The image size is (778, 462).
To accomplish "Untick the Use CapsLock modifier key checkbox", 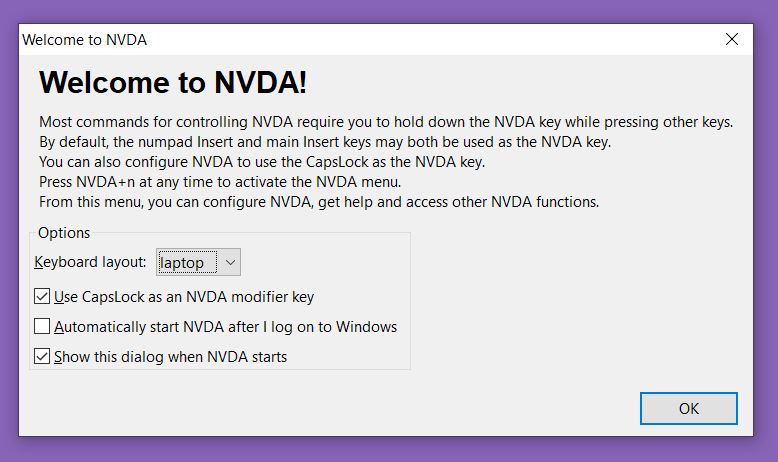I will (42, 296).
